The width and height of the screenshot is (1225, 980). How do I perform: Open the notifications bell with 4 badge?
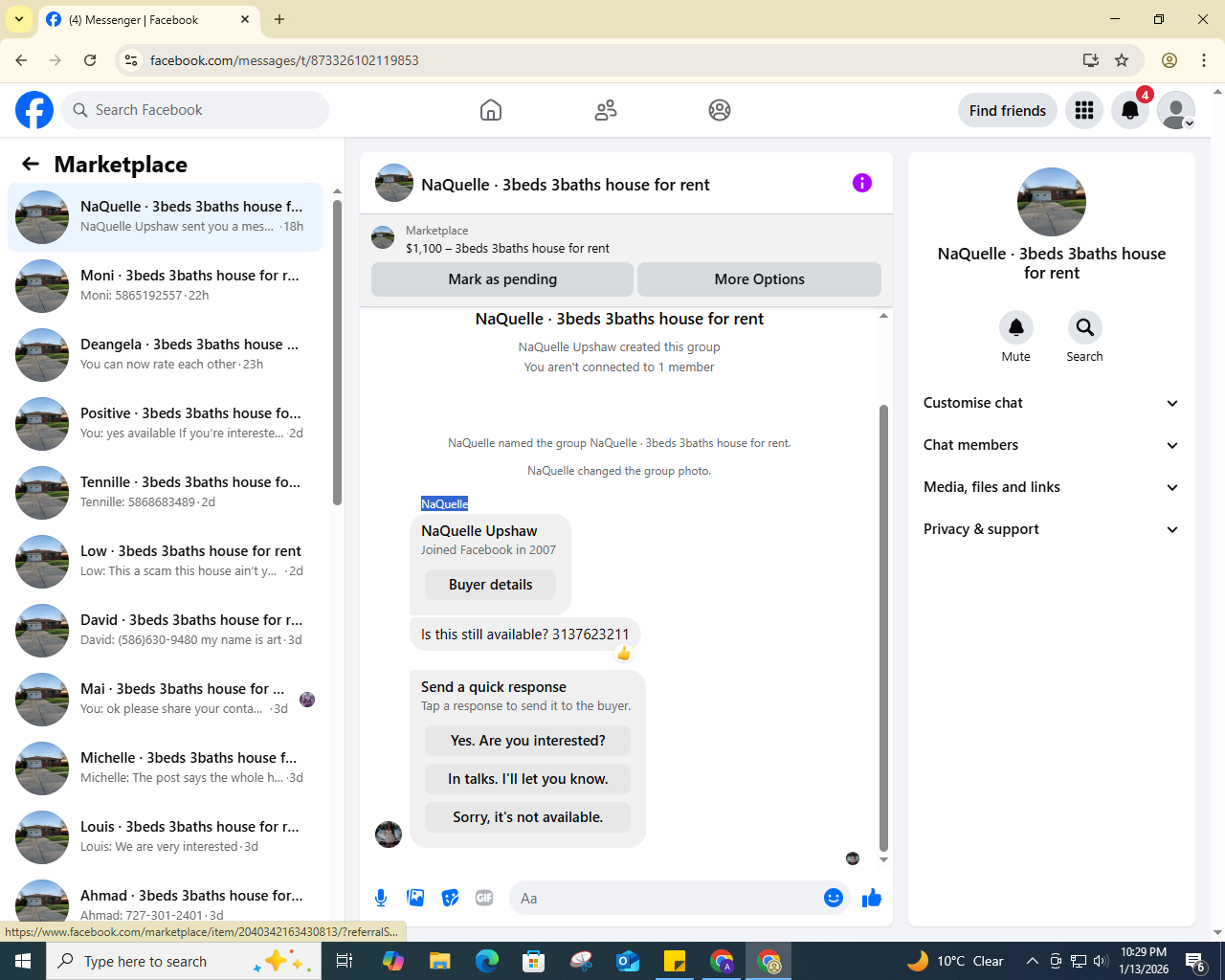point(1130,110)
